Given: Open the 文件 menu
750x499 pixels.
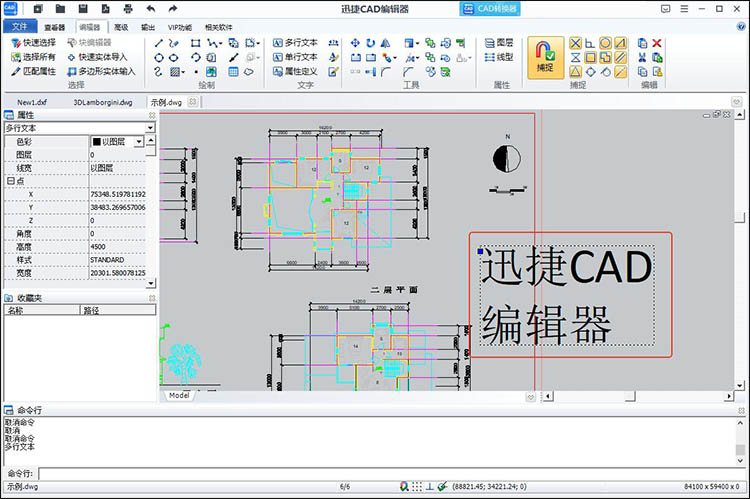Looking at the screenshot, I should click(19, 26).
